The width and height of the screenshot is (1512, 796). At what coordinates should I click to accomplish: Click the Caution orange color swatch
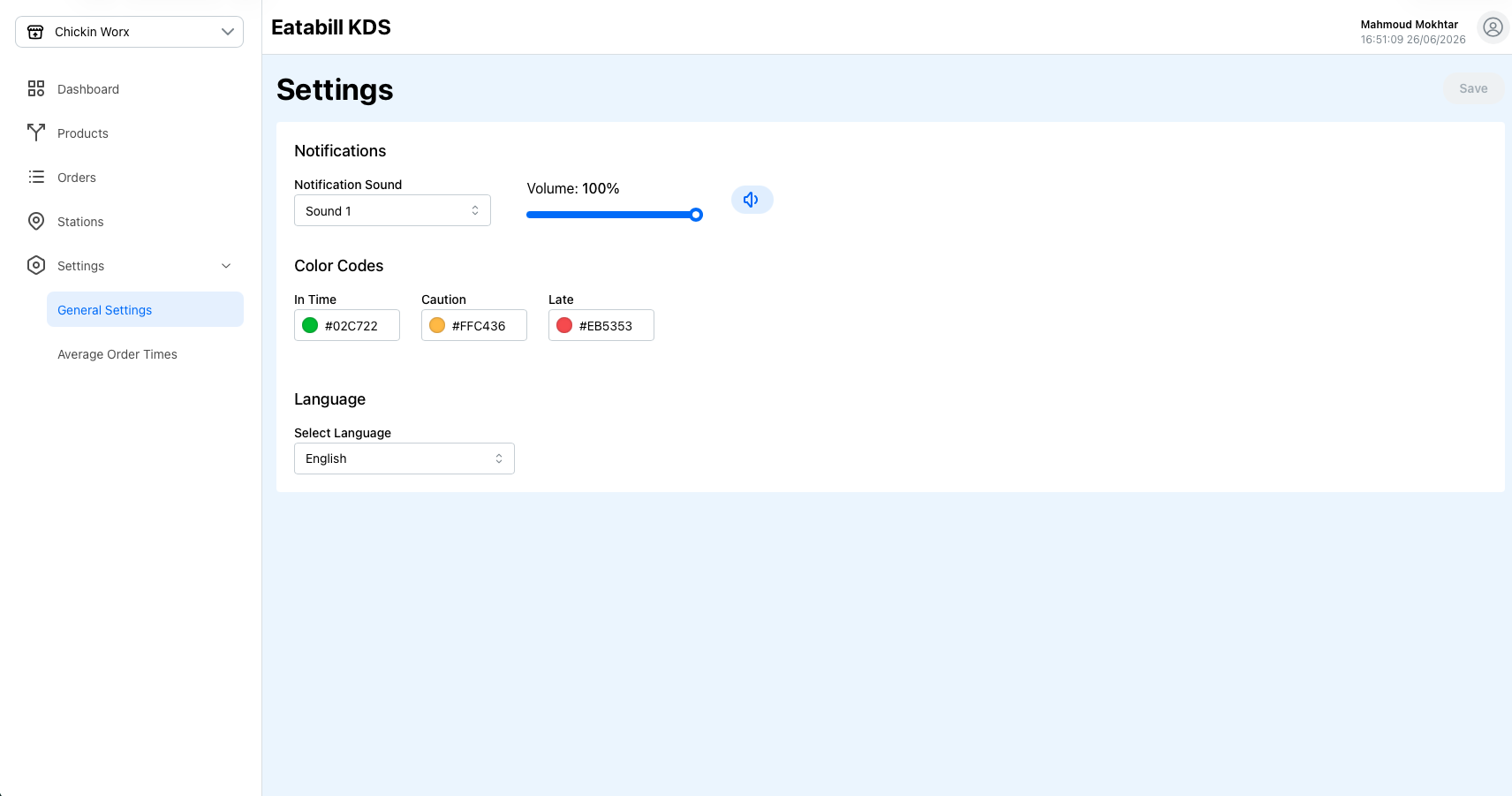tap(437, 325)
